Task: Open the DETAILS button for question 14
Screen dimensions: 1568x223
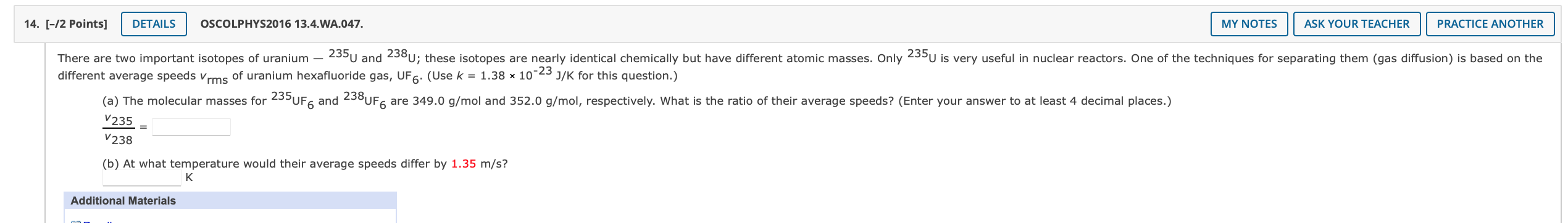Action: pyautogui.click(x=154, y=24)
